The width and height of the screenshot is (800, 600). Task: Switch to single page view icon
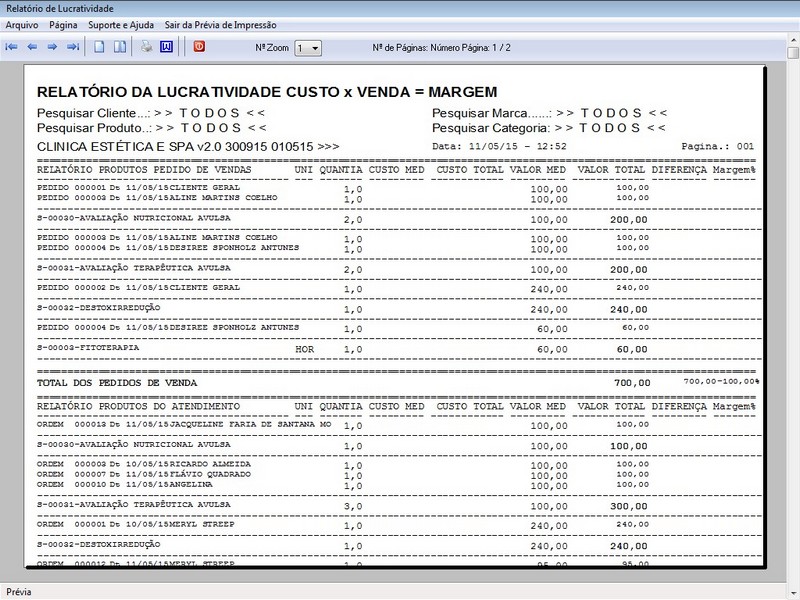coord(99,47)
